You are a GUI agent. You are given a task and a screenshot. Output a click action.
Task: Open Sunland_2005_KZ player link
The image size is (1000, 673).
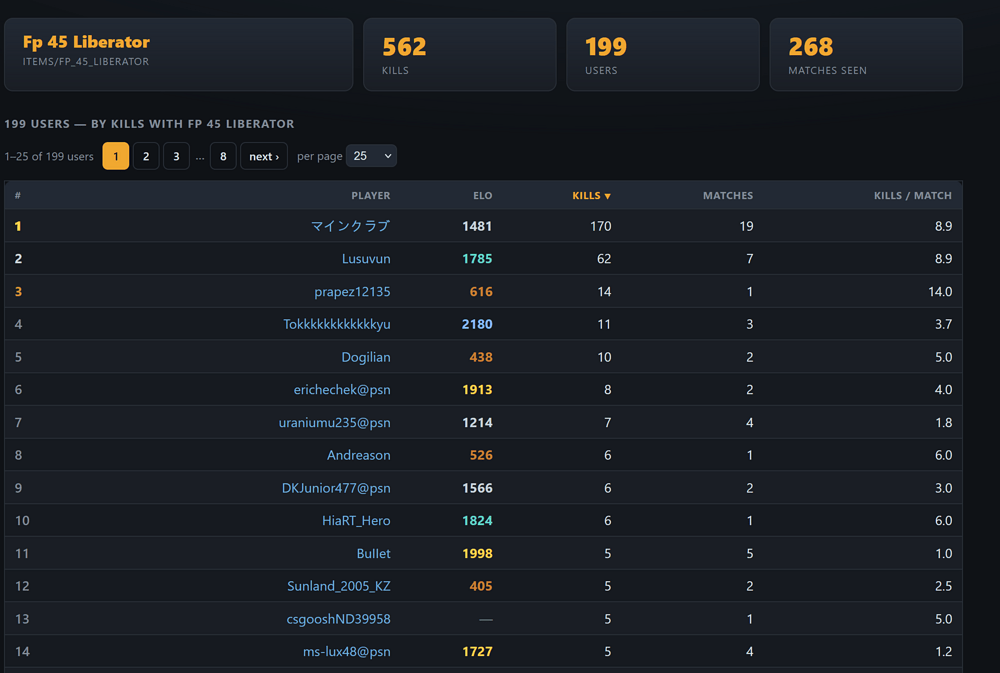coord(339,586)
